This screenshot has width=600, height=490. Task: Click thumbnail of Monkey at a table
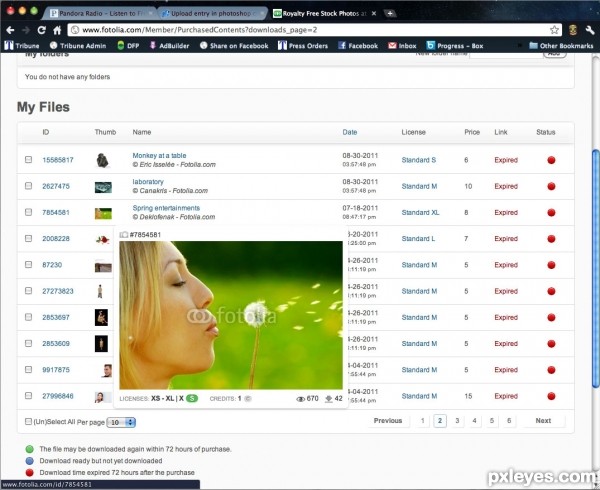click(103, 160)
